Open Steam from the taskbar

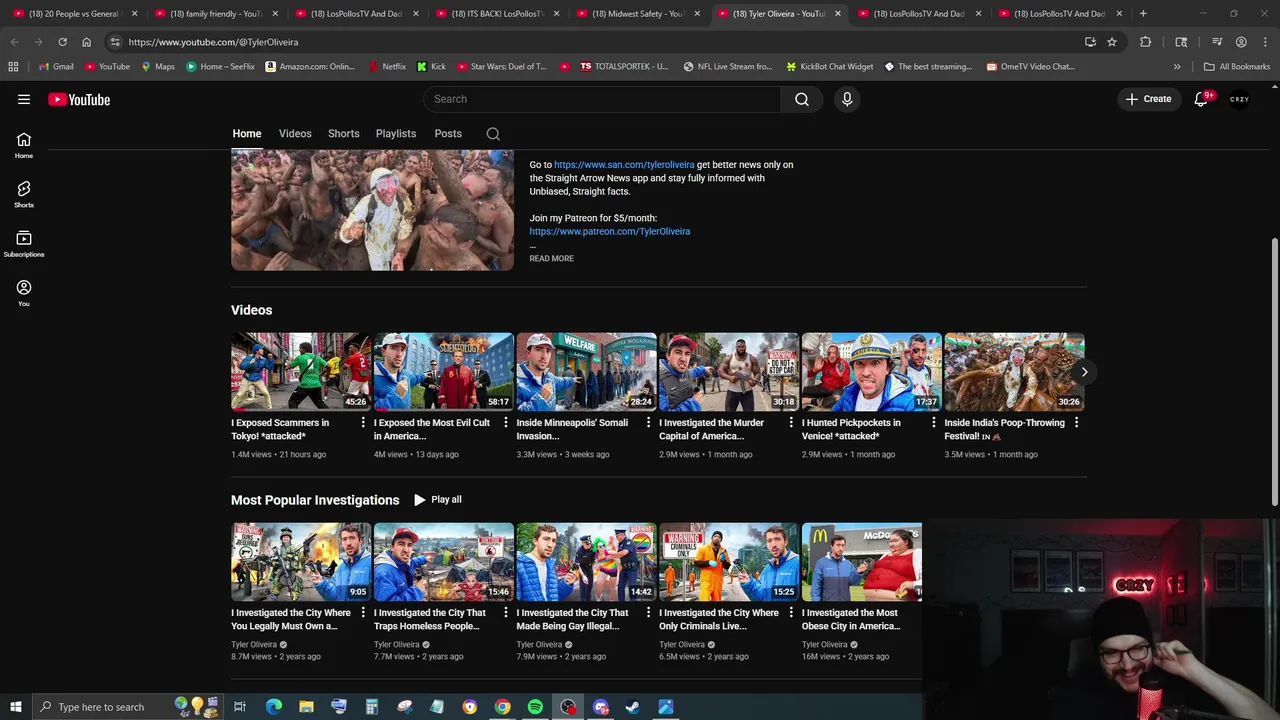tap(633, 707)
